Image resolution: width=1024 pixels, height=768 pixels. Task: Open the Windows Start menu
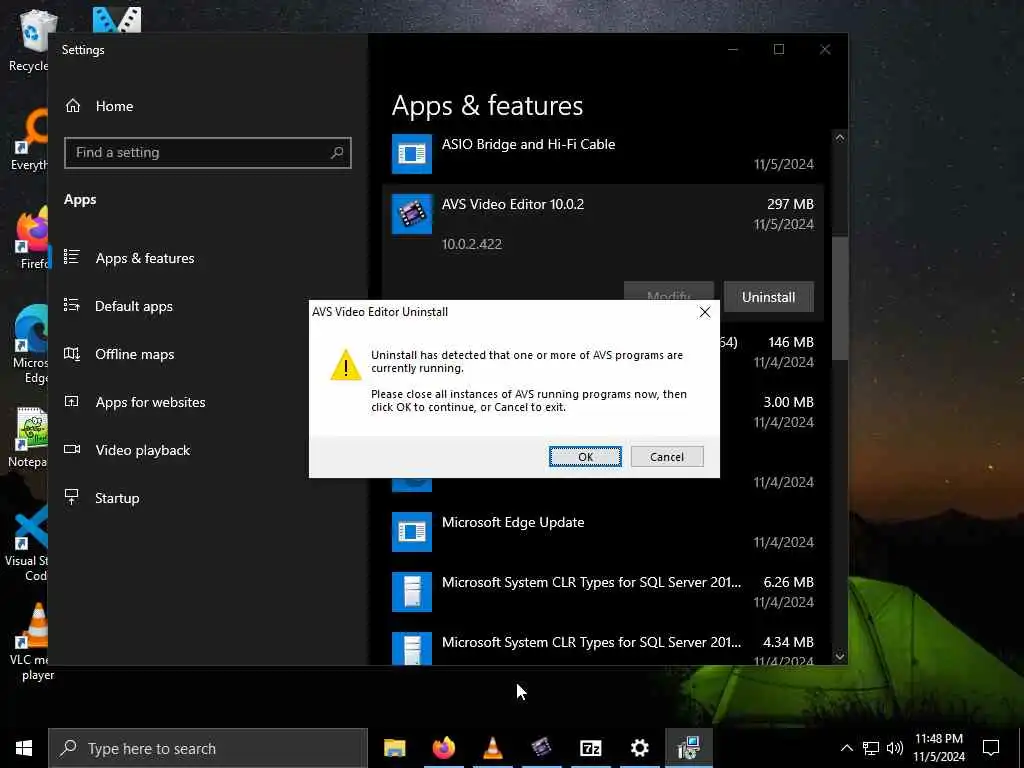[x=24, y=748]
